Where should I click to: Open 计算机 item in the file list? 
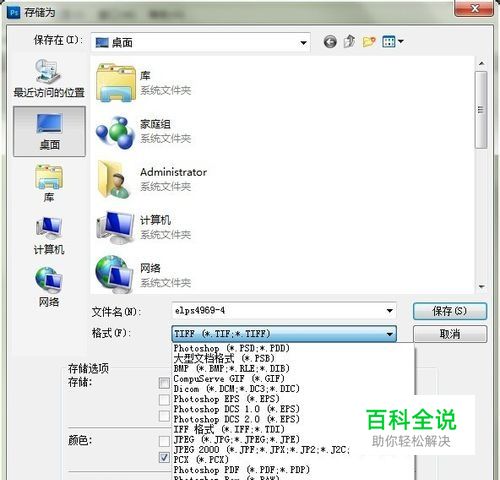click(x=144, y=227)
